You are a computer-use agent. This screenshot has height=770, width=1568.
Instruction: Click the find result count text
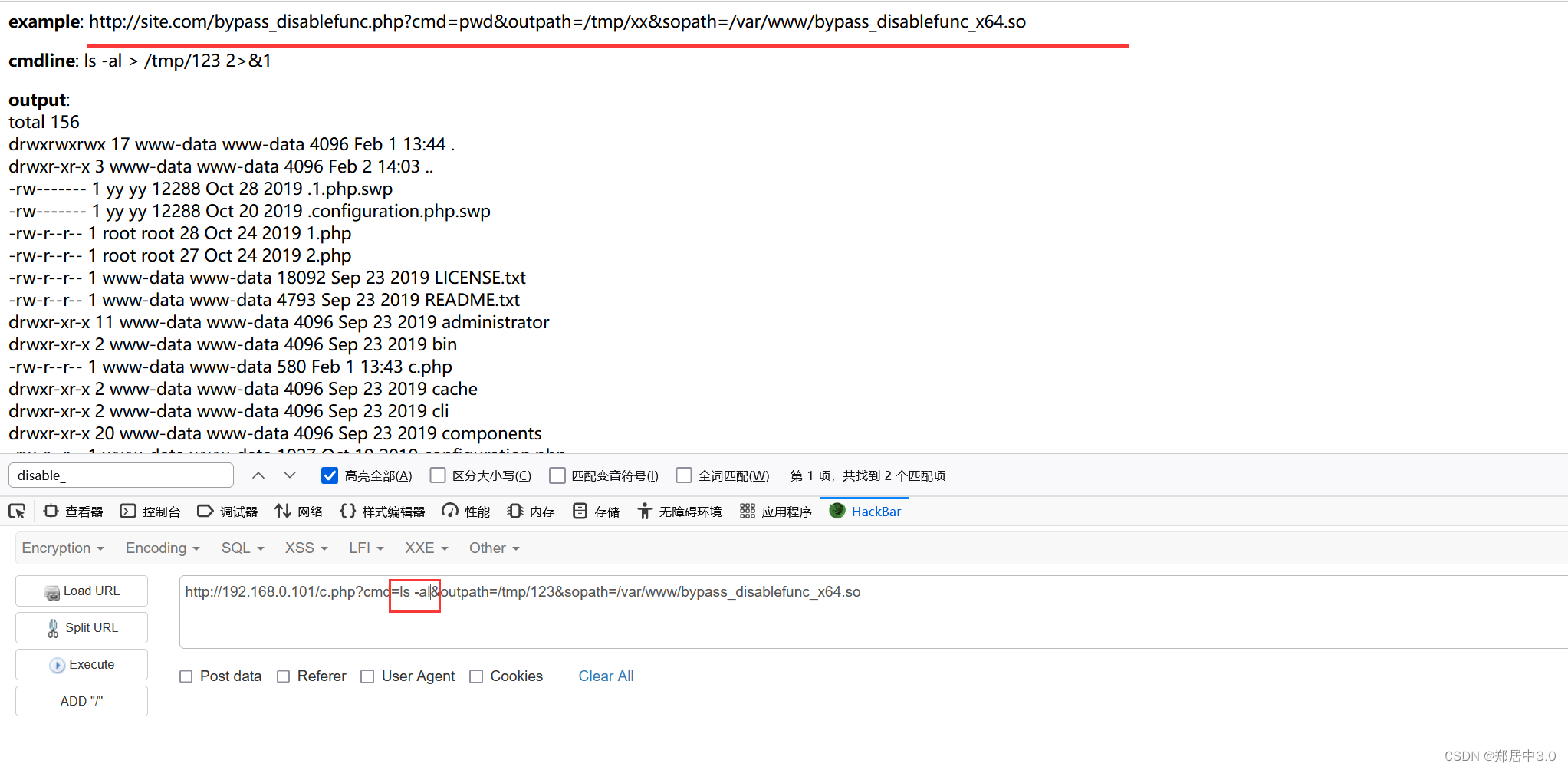point(868,475)
